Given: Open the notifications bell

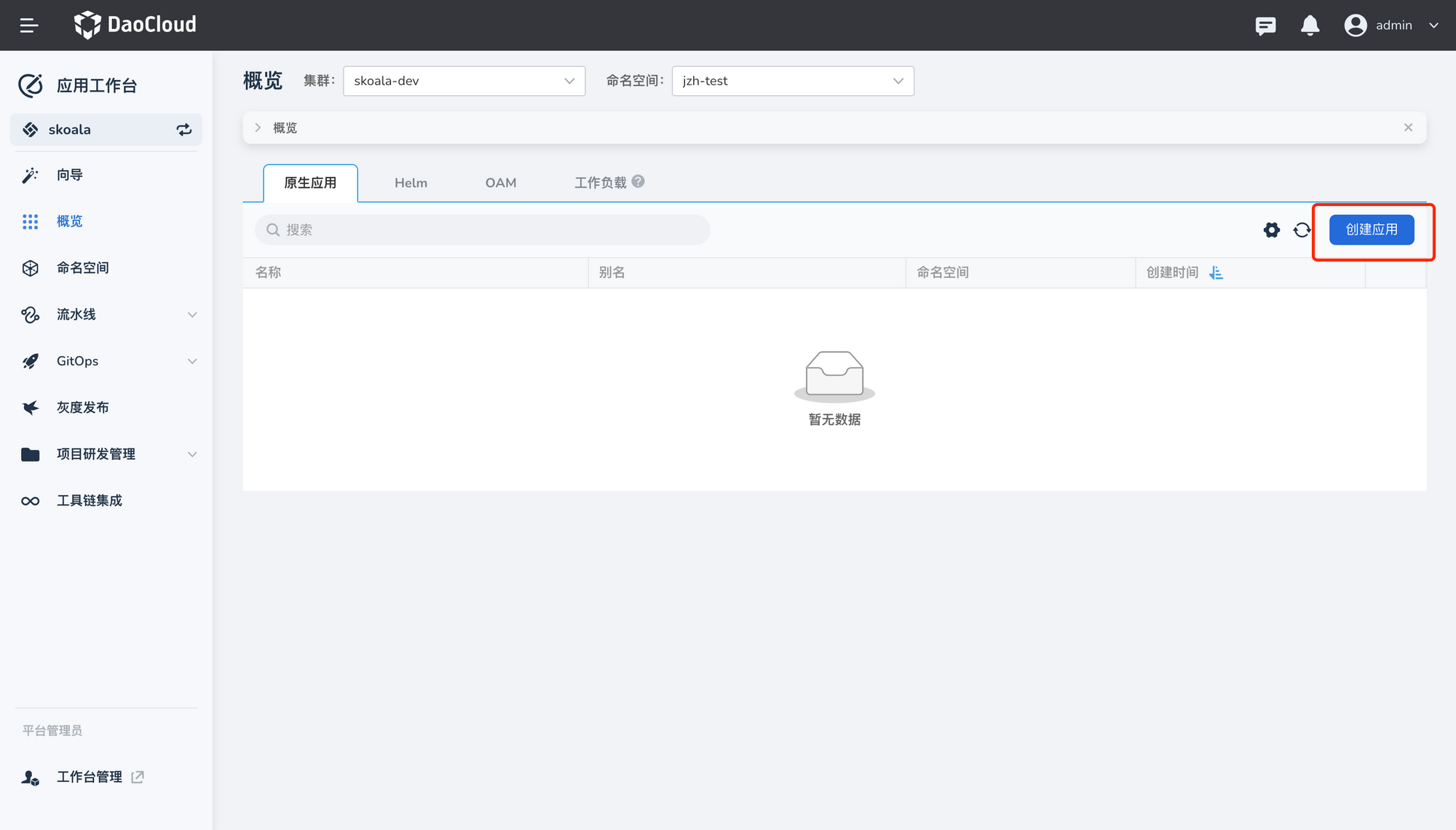Looking at the screenshot, I should pyautogui.click(x=1310, y=25).
